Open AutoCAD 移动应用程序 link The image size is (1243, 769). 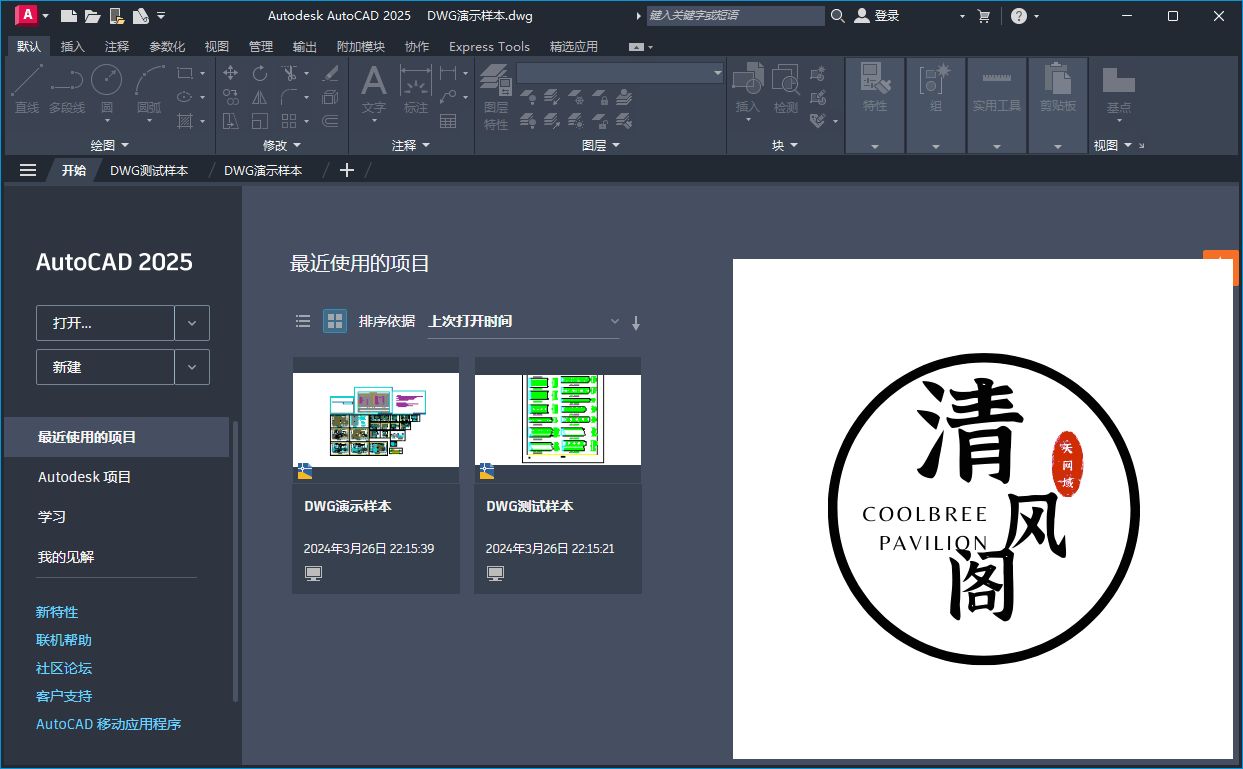pos(109,724)
